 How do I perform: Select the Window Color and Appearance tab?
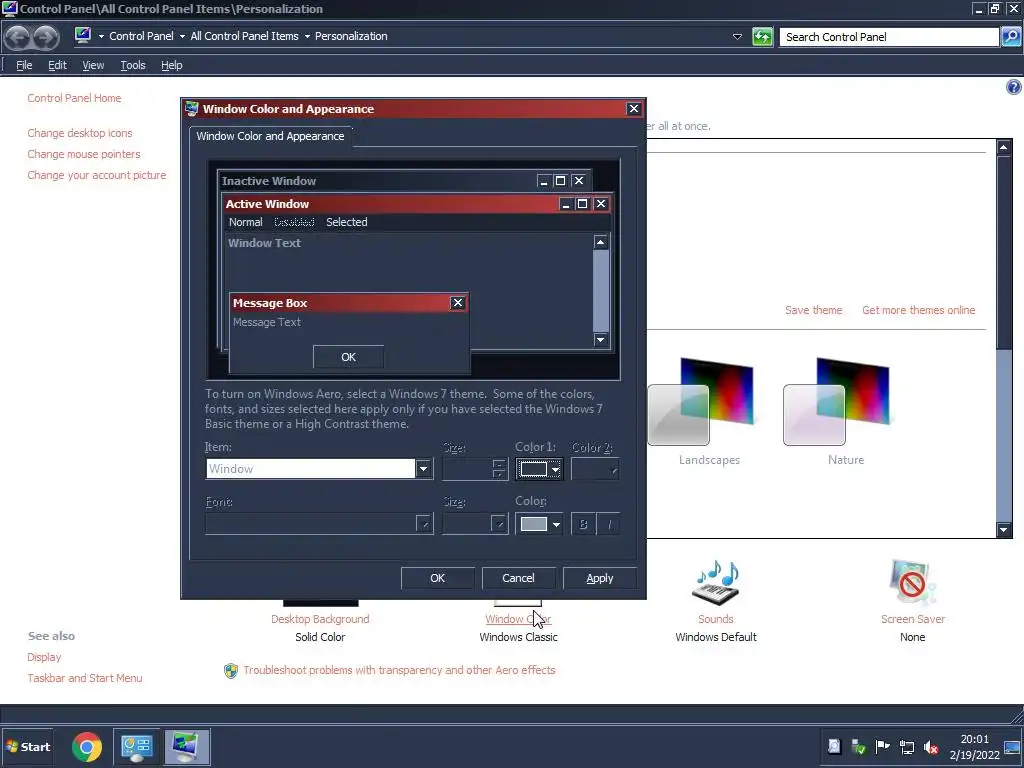point(270,136)
